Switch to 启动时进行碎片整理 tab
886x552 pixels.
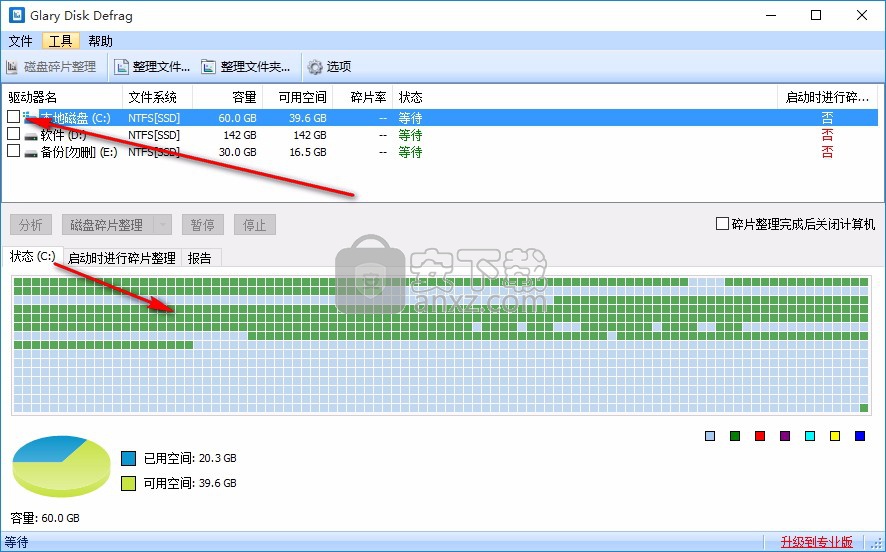122,258
